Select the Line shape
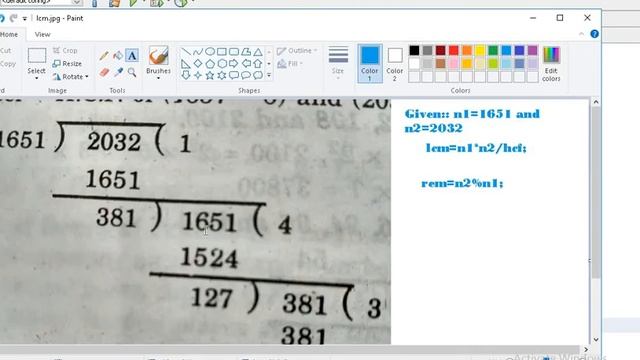This screenshot has height=360, width=640. click(186, 52)
